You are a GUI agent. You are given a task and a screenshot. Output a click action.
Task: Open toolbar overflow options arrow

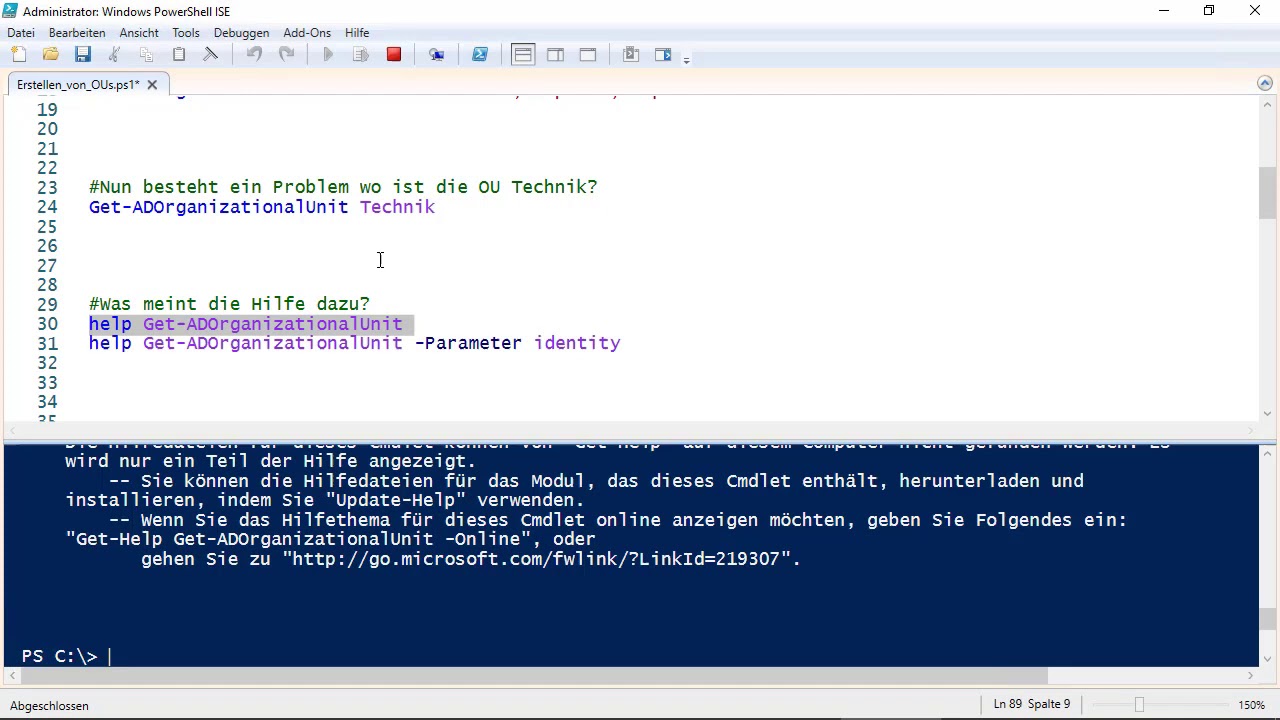point(686,60)
